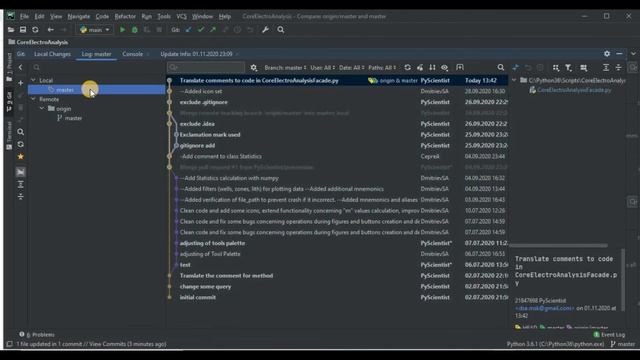This screenshot has height=360, width=640.
Task: Run the main configuration with green play icon
Action: tap(122, 30)
